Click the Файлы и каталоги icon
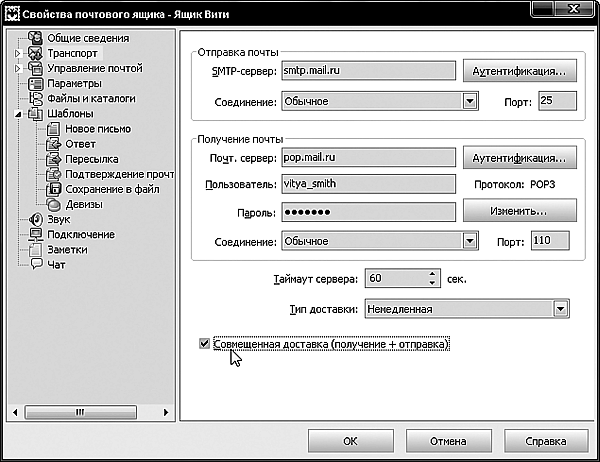 point(37,99)
